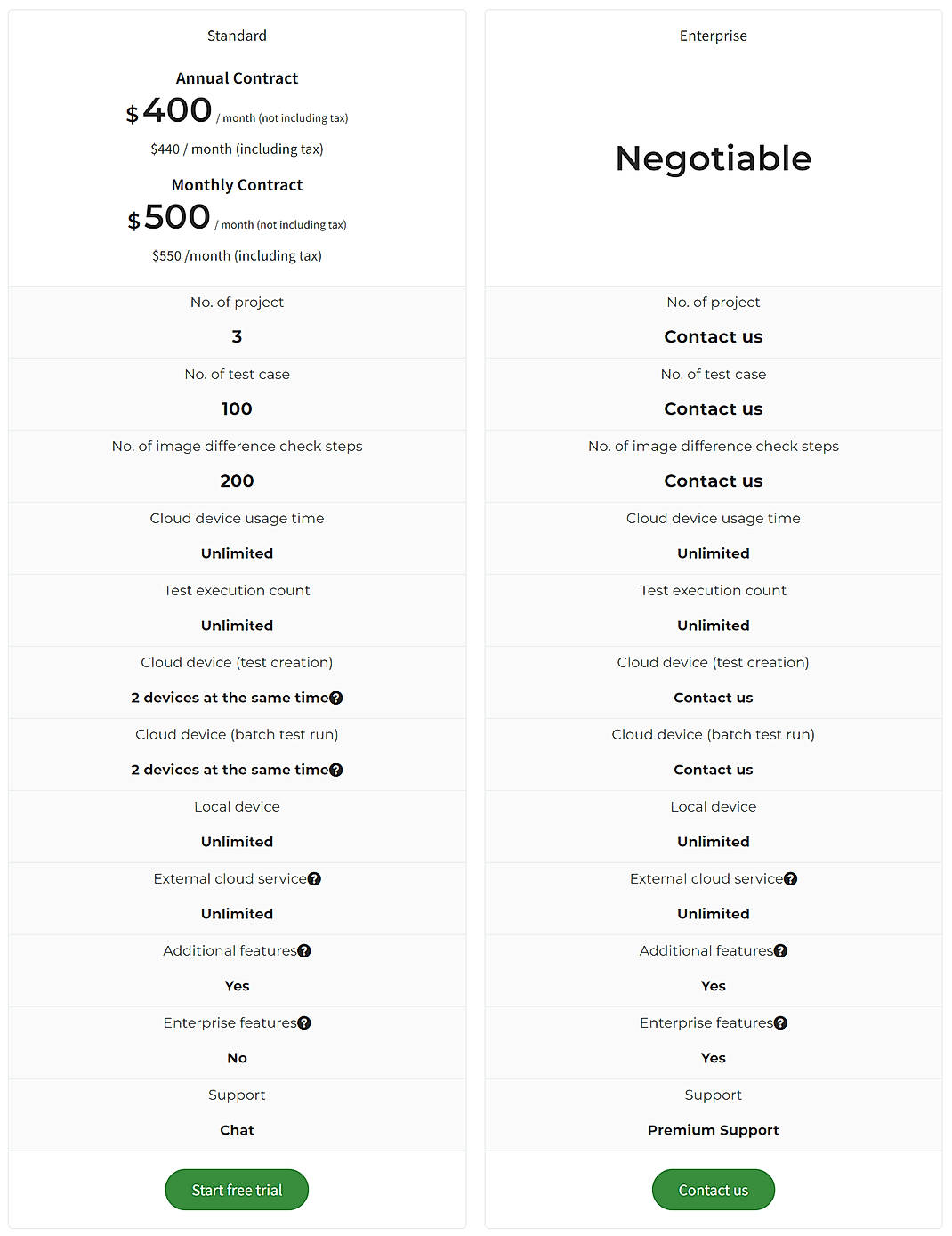Open the help icon beside Standard's batch test run devices
952x1236 pixels.
coord(336,770)
